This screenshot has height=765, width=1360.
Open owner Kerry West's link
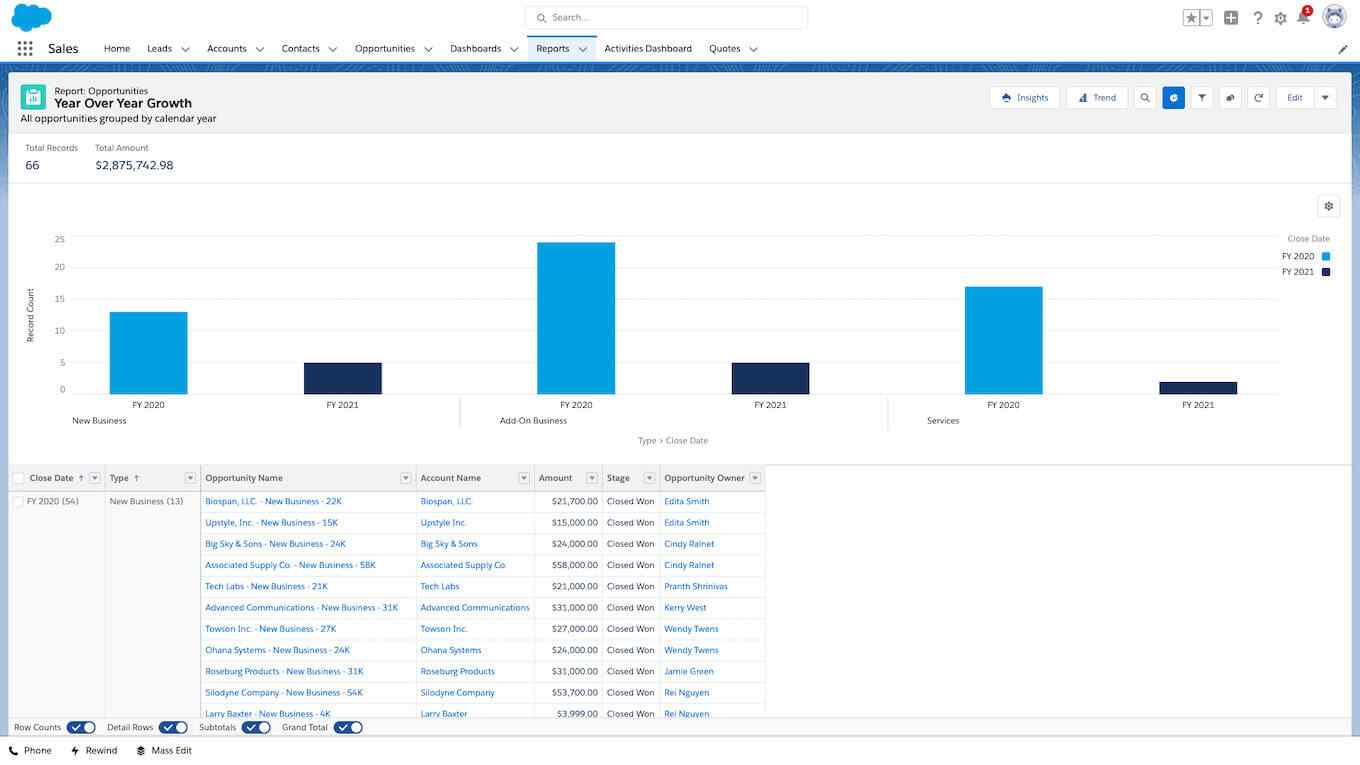685,607
